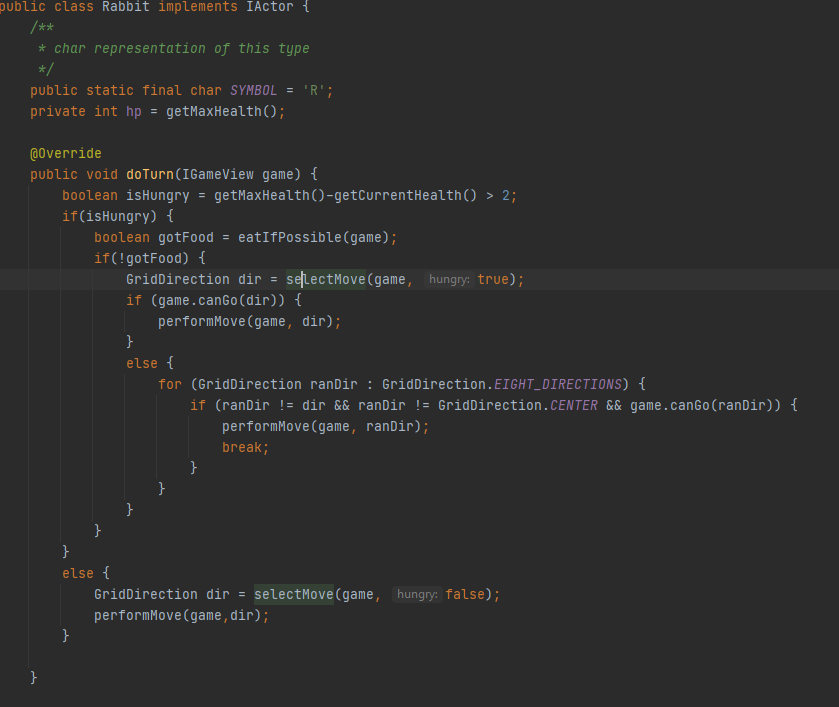The image size is (839, 707).
Task: Click the Rabbit class name
Action: (125, 6)
